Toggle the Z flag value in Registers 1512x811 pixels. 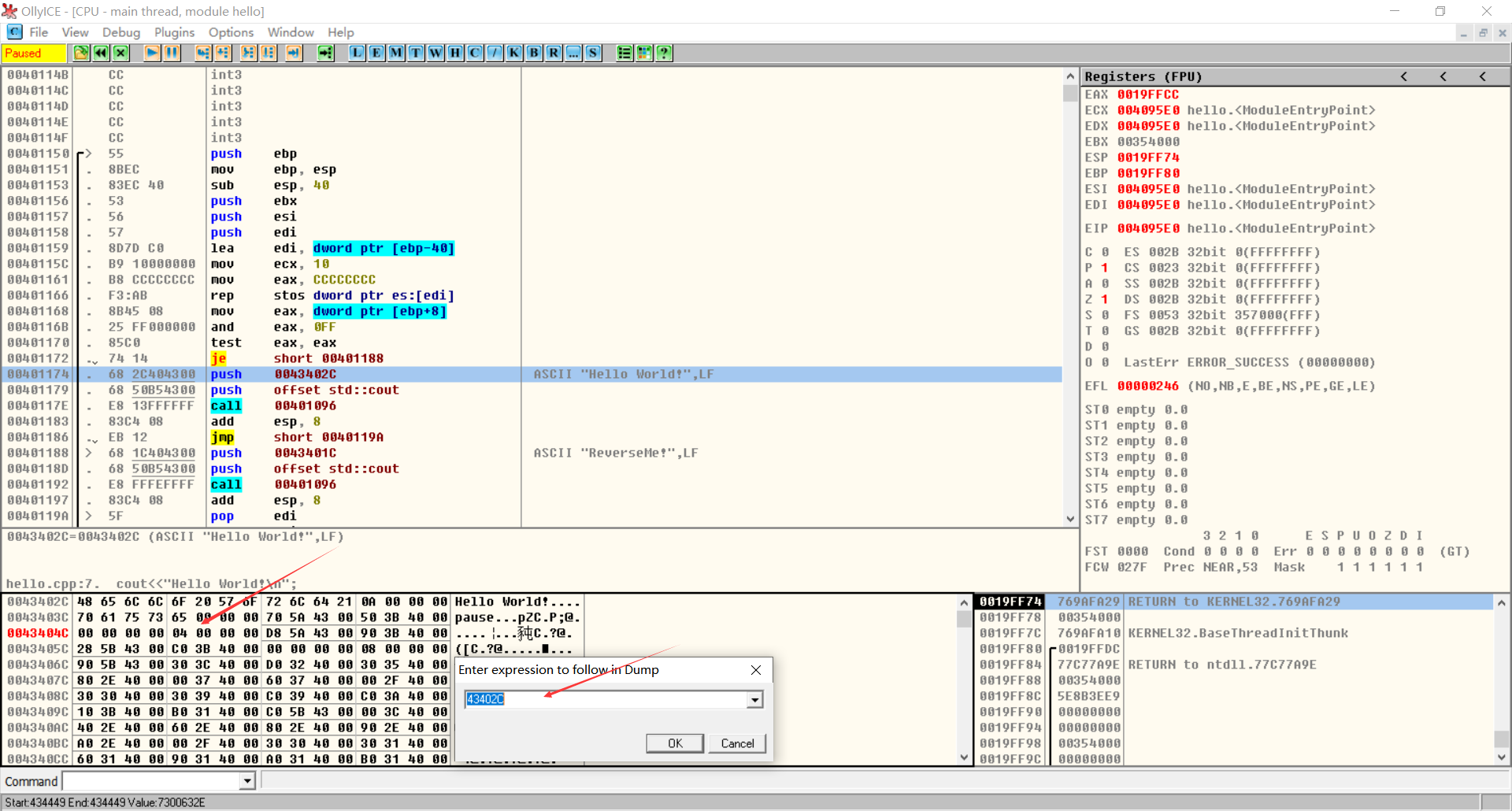click(x=1105, y=299)
